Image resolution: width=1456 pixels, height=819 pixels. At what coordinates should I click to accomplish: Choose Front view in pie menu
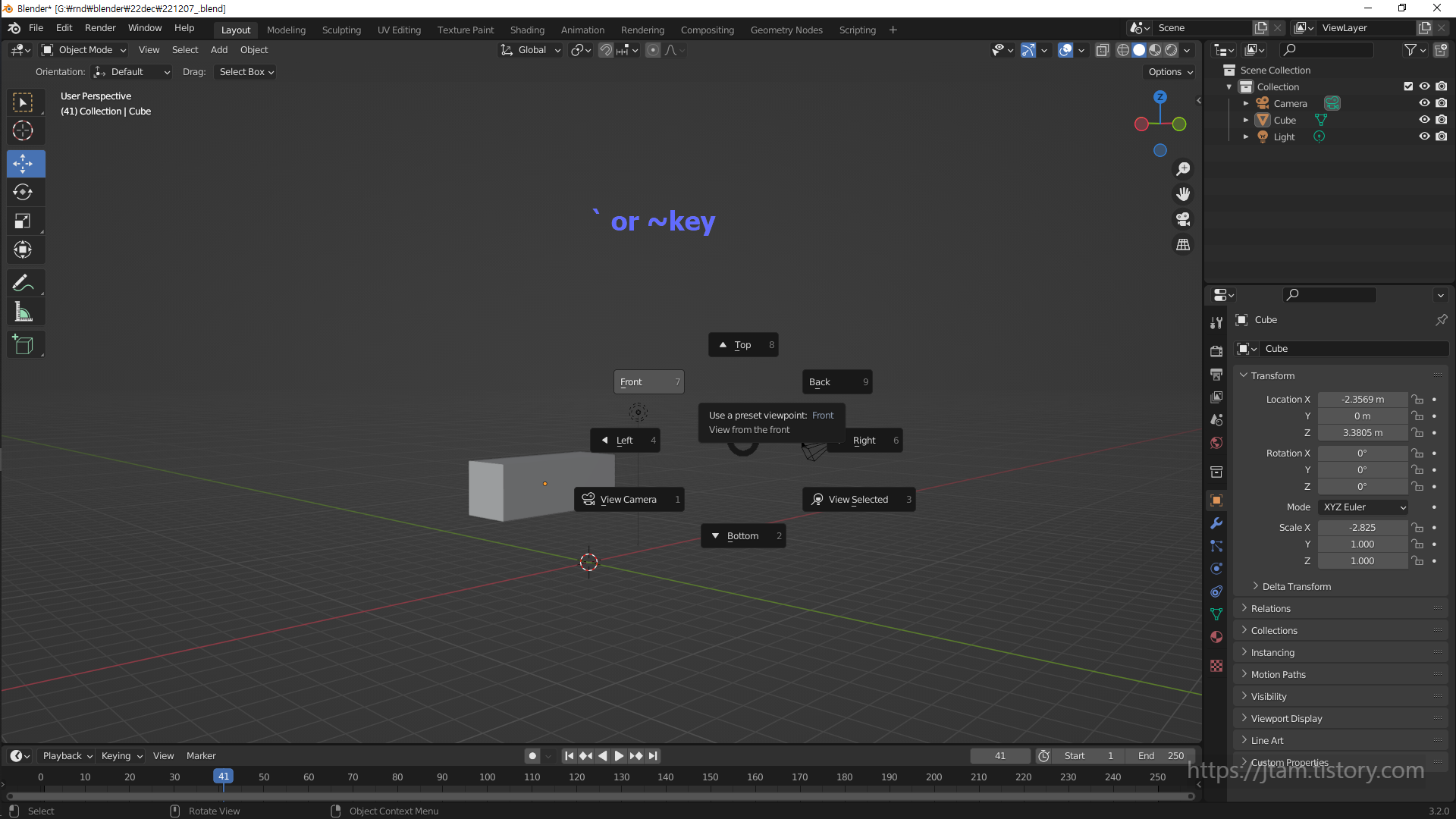tap(648, 382)
